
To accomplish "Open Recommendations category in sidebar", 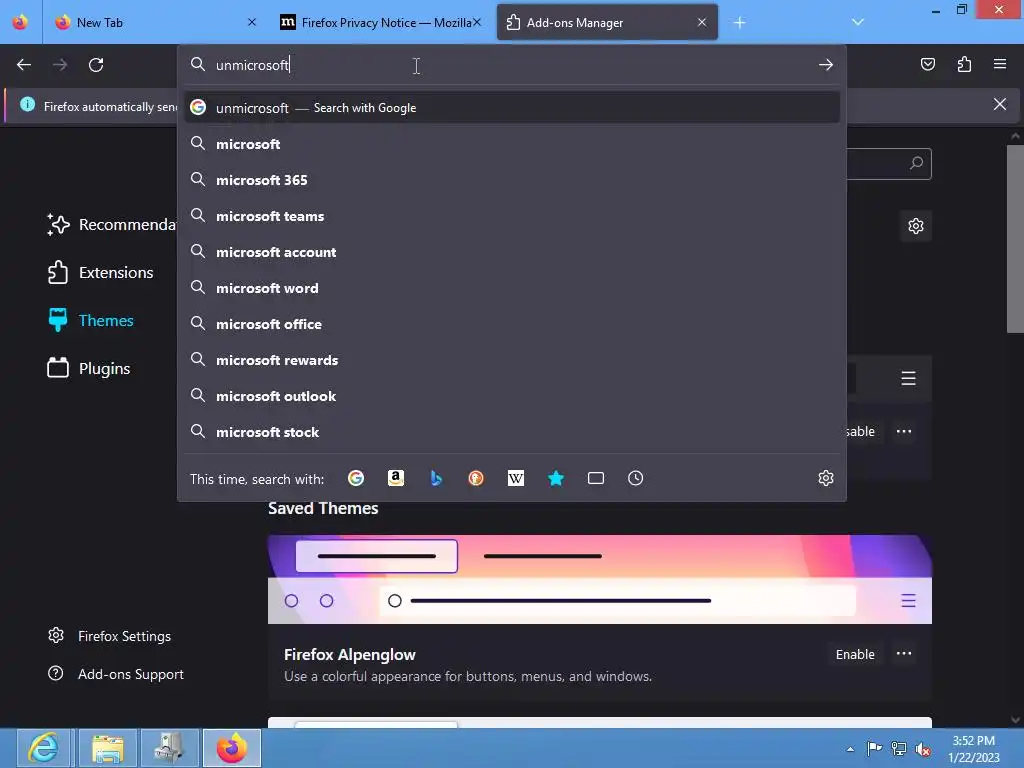I will (x=111, y=225).
